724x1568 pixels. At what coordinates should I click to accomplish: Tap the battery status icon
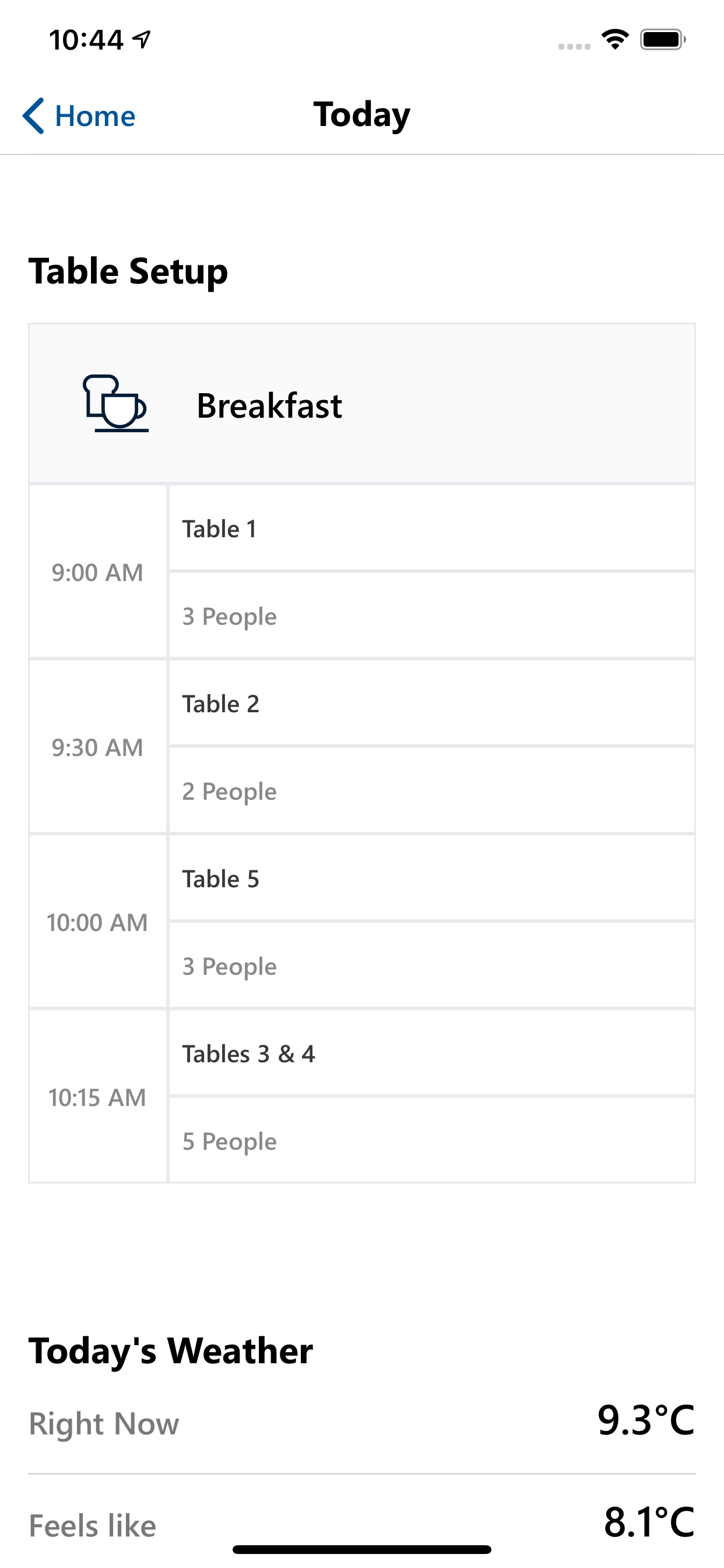click(x=663, y=40)
